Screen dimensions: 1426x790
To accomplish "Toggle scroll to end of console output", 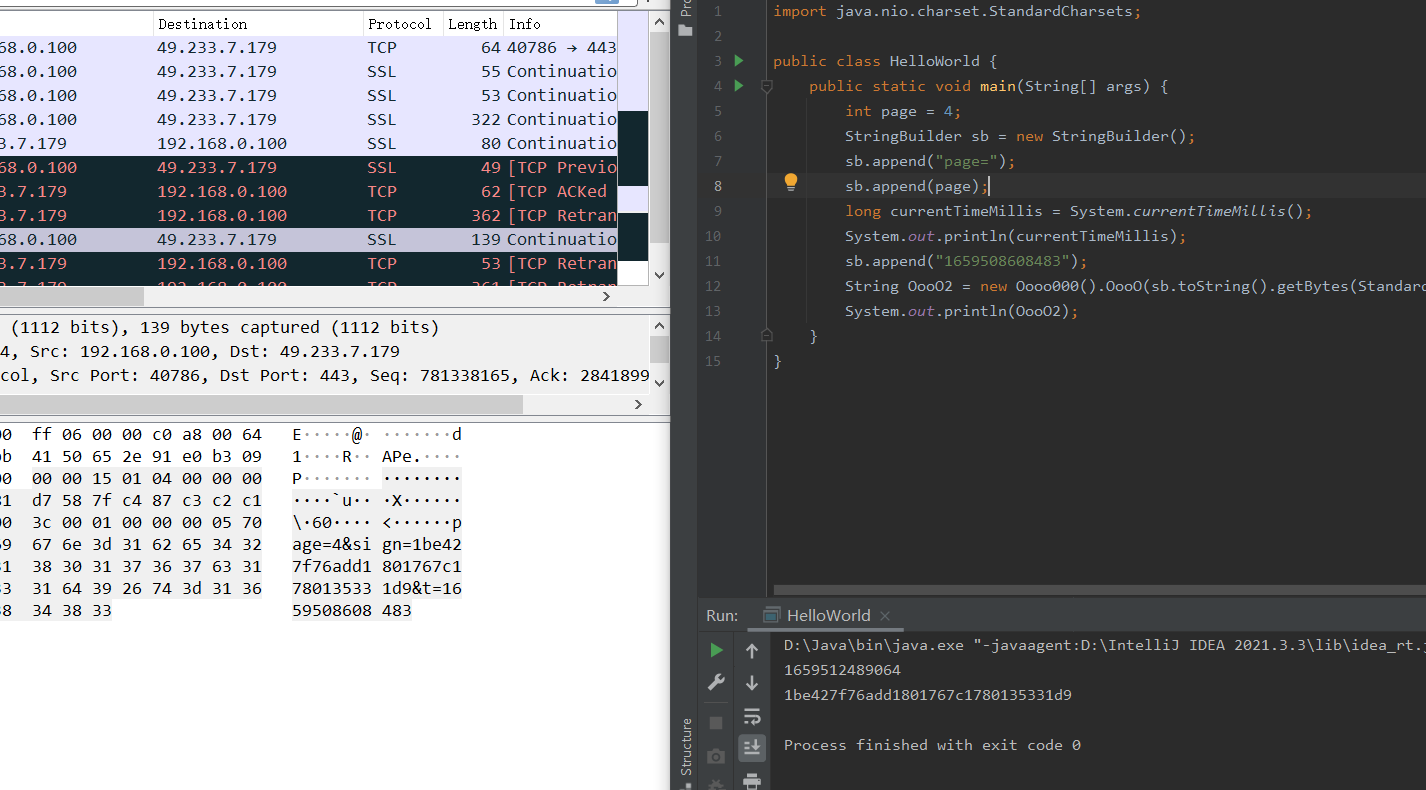I will (752, 747).
